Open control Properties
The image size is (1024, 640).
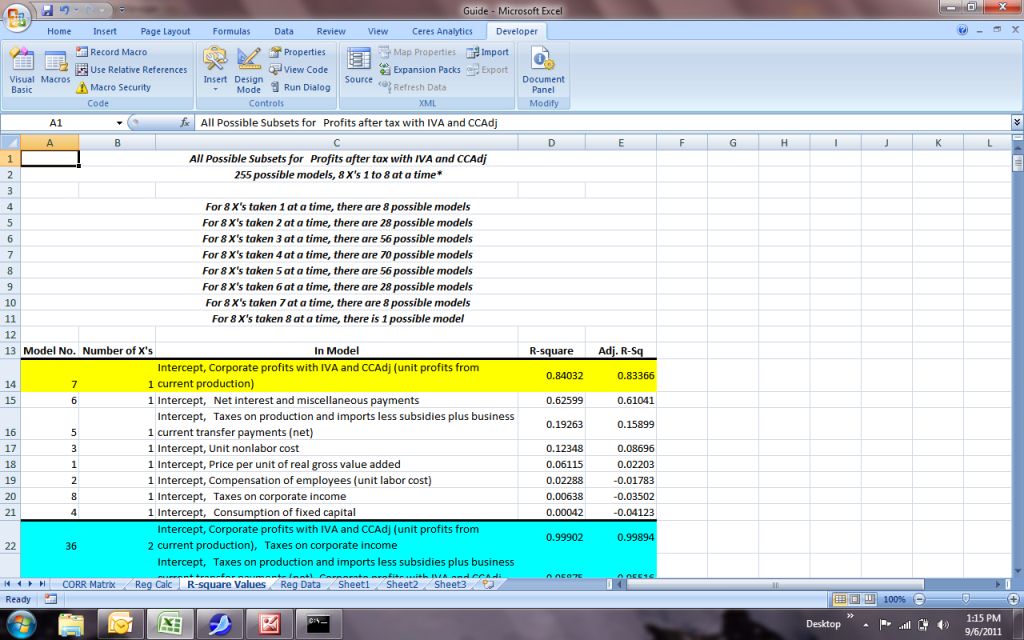297,52
